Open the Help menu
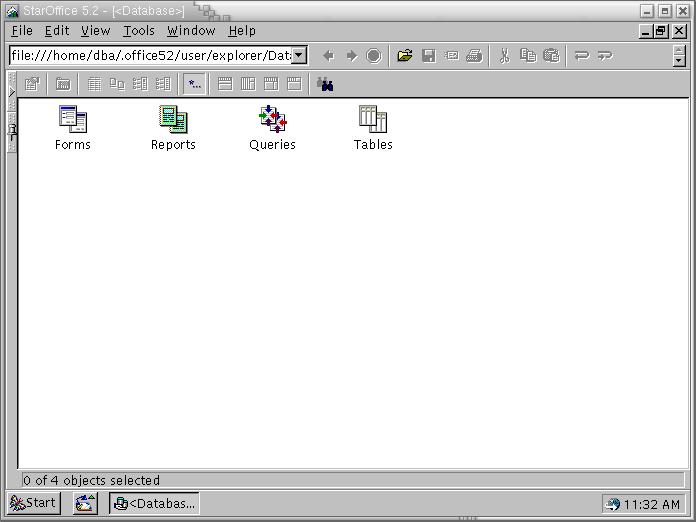Screen dimensions: 696x522 [242, 31]
